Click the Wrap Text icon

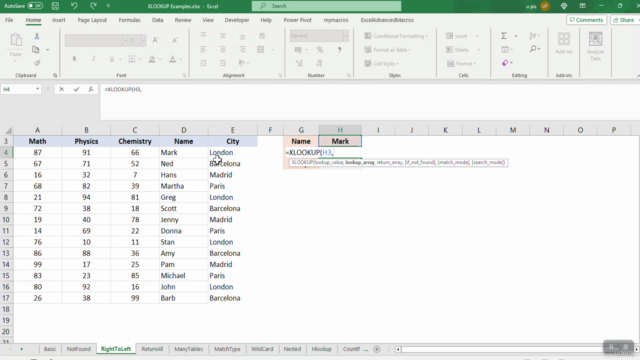pos(262,36)
